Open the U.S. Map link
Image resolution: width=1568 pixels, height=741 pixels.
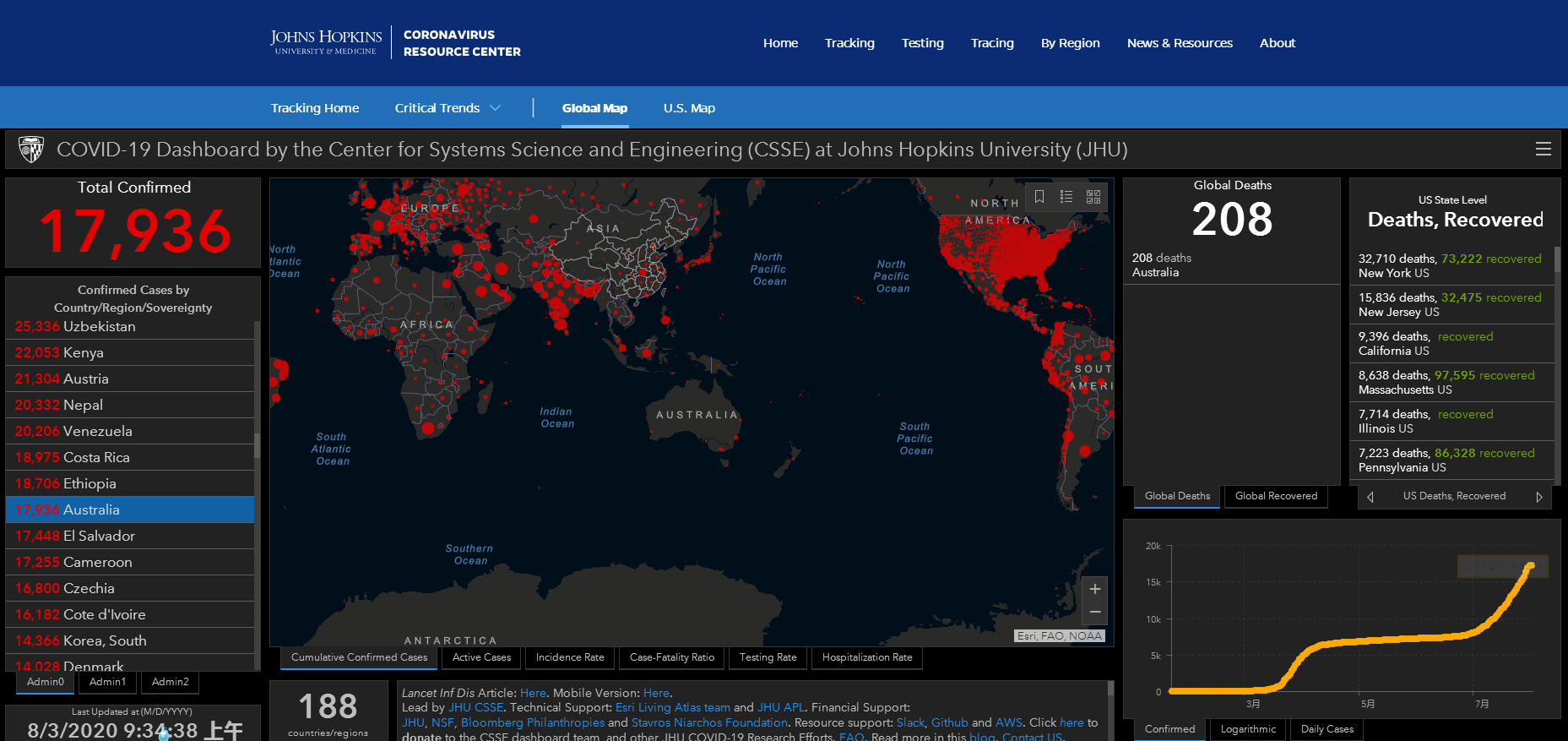pos(689,108)
